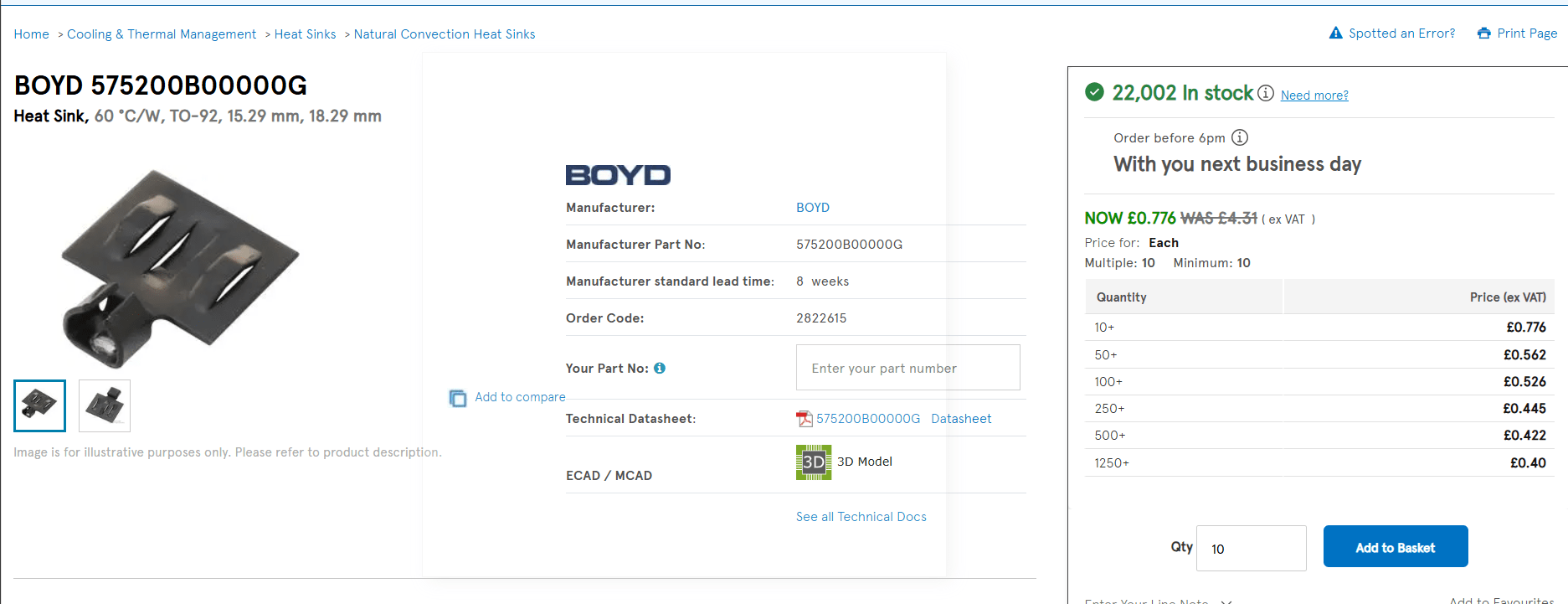Image resolution: width=1568 pixels, height=604 pixels.
Task: Click the main heat sink product image
Action: [179, 268]
